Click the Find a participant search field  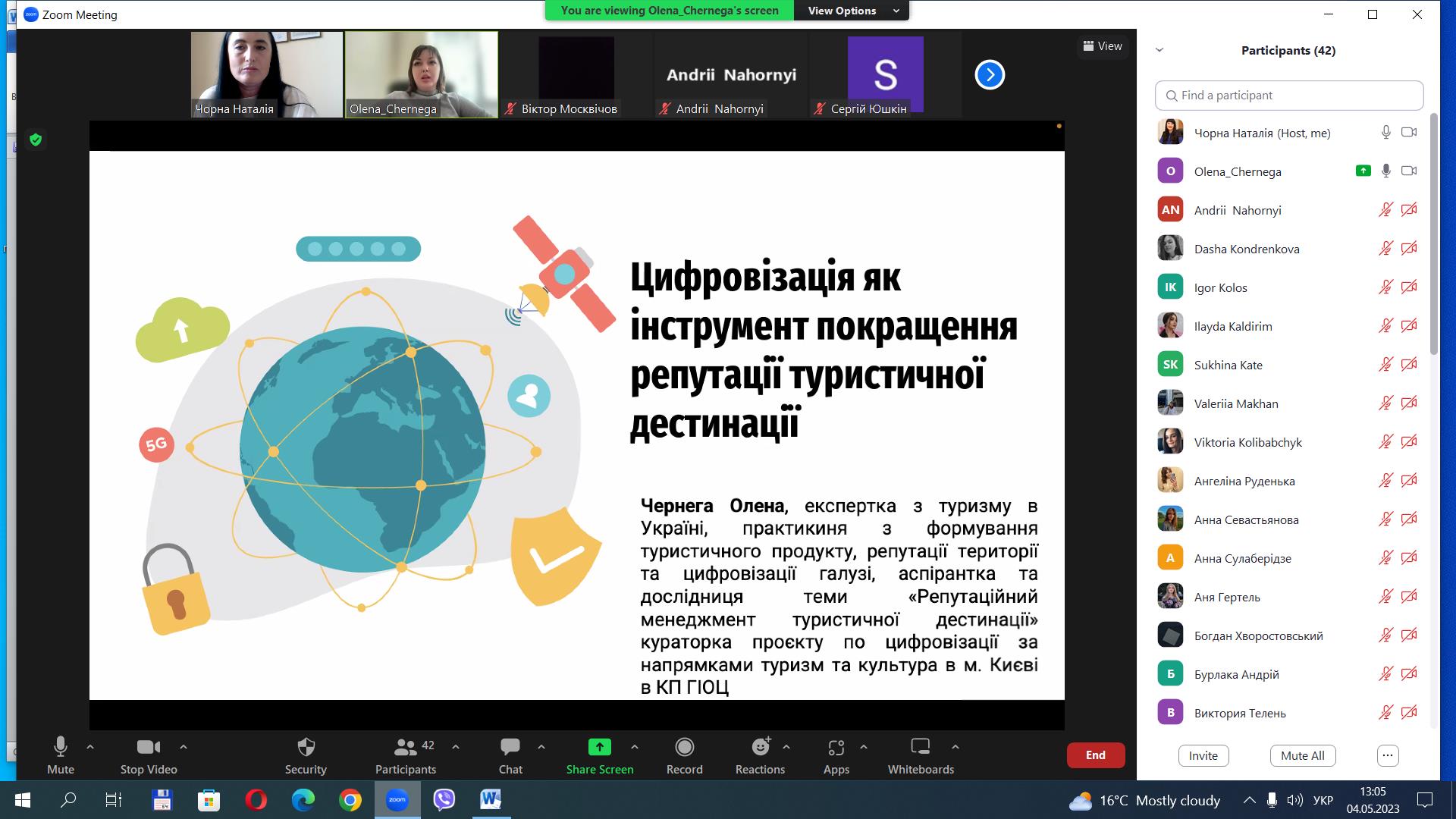coord(1289,96)
